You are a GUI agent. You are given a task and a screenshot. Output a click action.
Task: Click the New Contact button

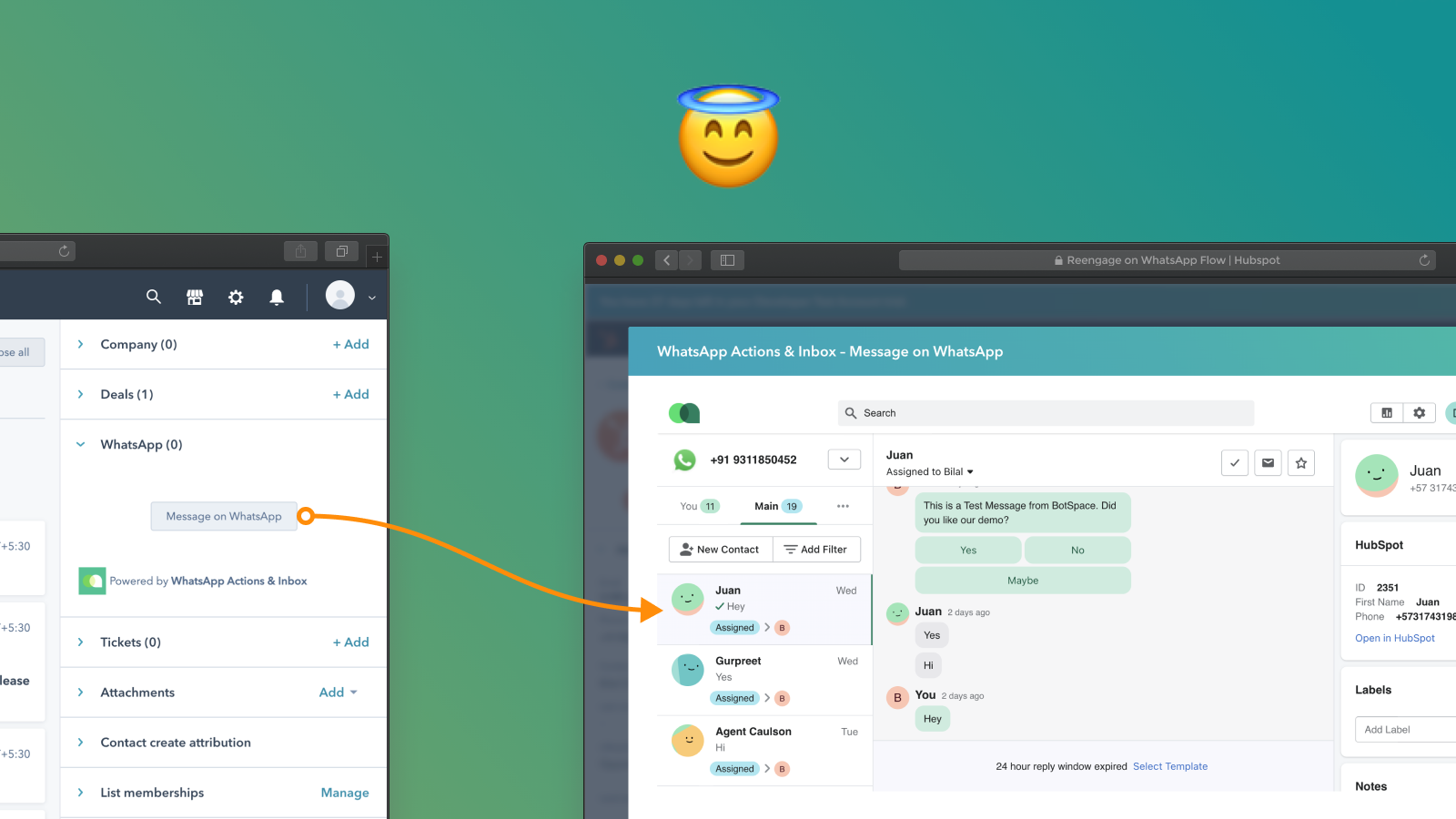720,550
